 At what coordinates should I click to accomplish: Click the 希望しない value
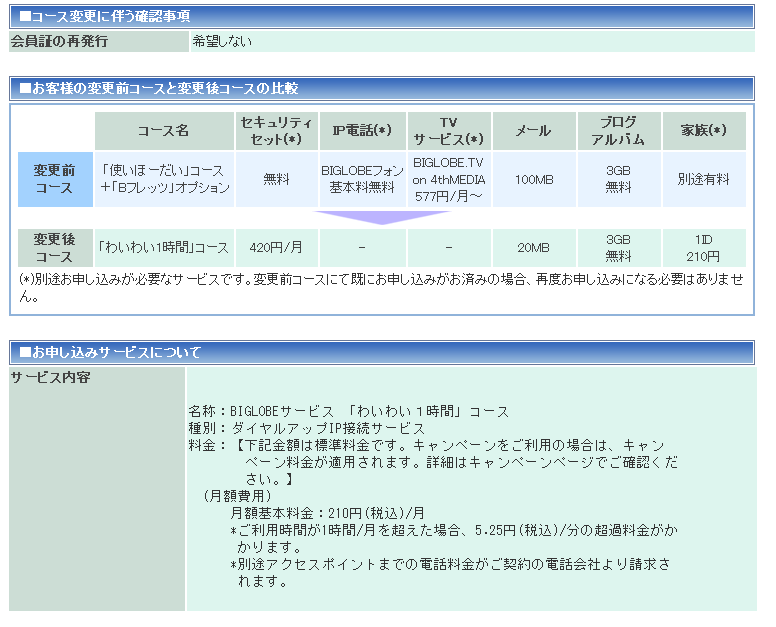222,41
